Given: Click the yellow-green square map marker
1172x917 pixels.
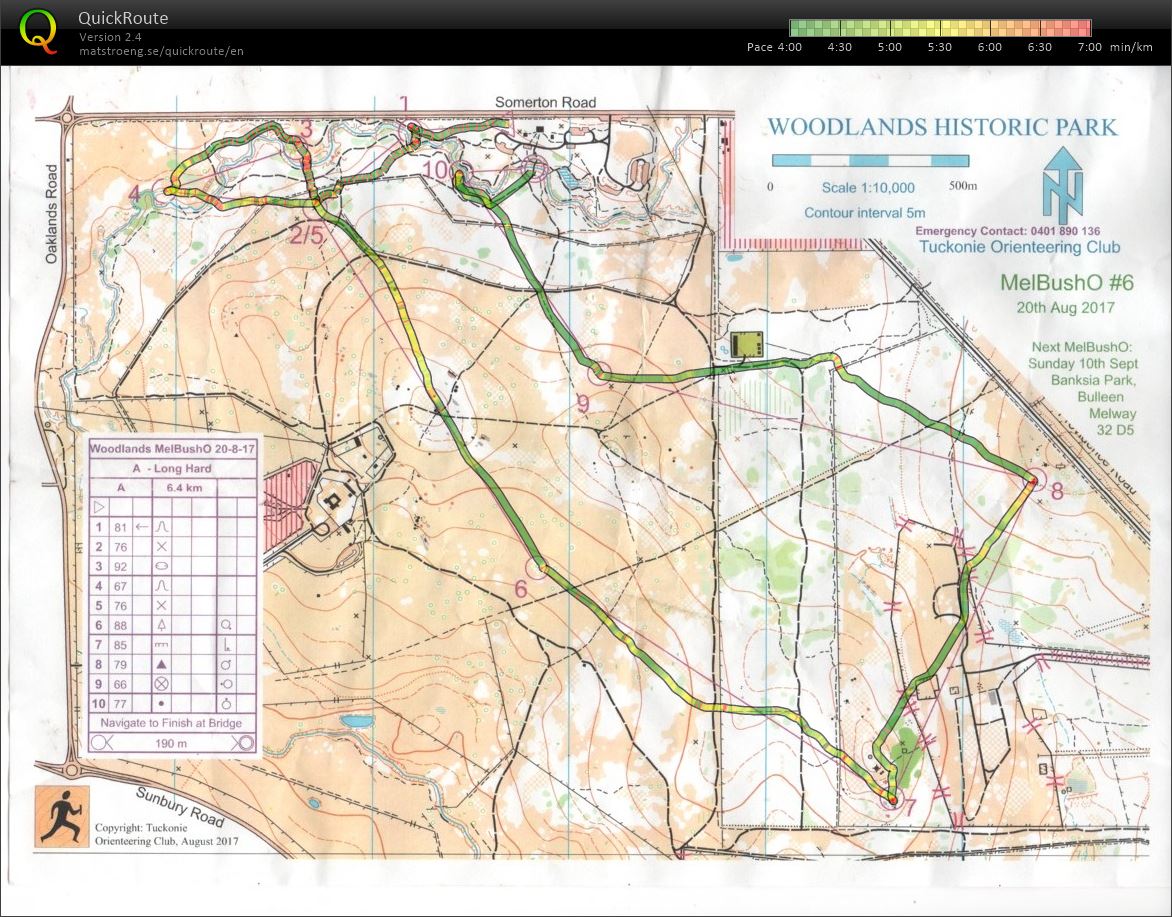Looking at the screenshot, I should click(745, 345).
